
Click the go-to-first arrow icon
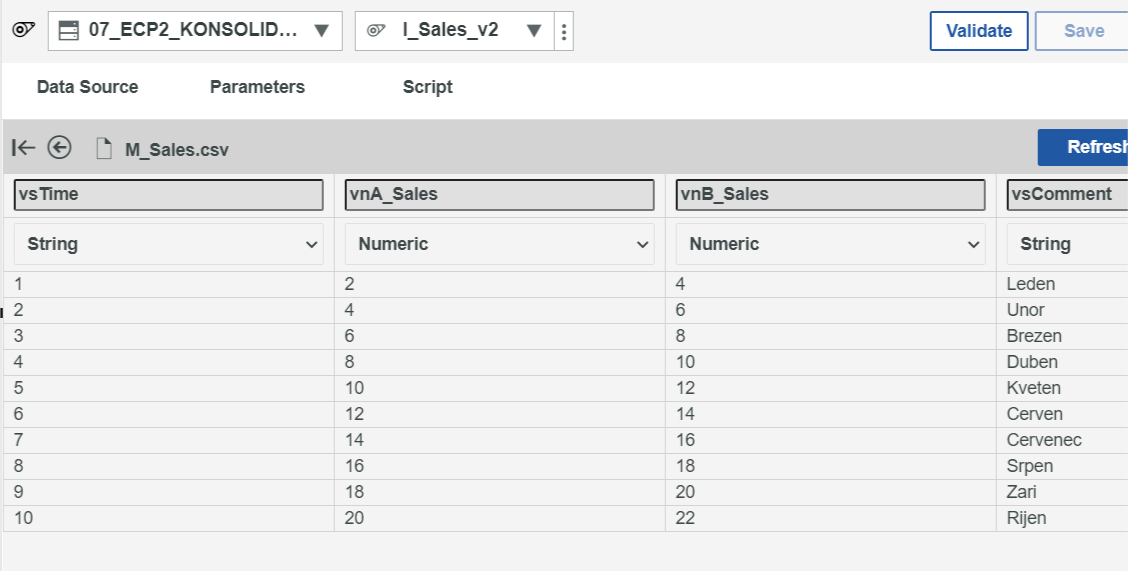point(24,147)
